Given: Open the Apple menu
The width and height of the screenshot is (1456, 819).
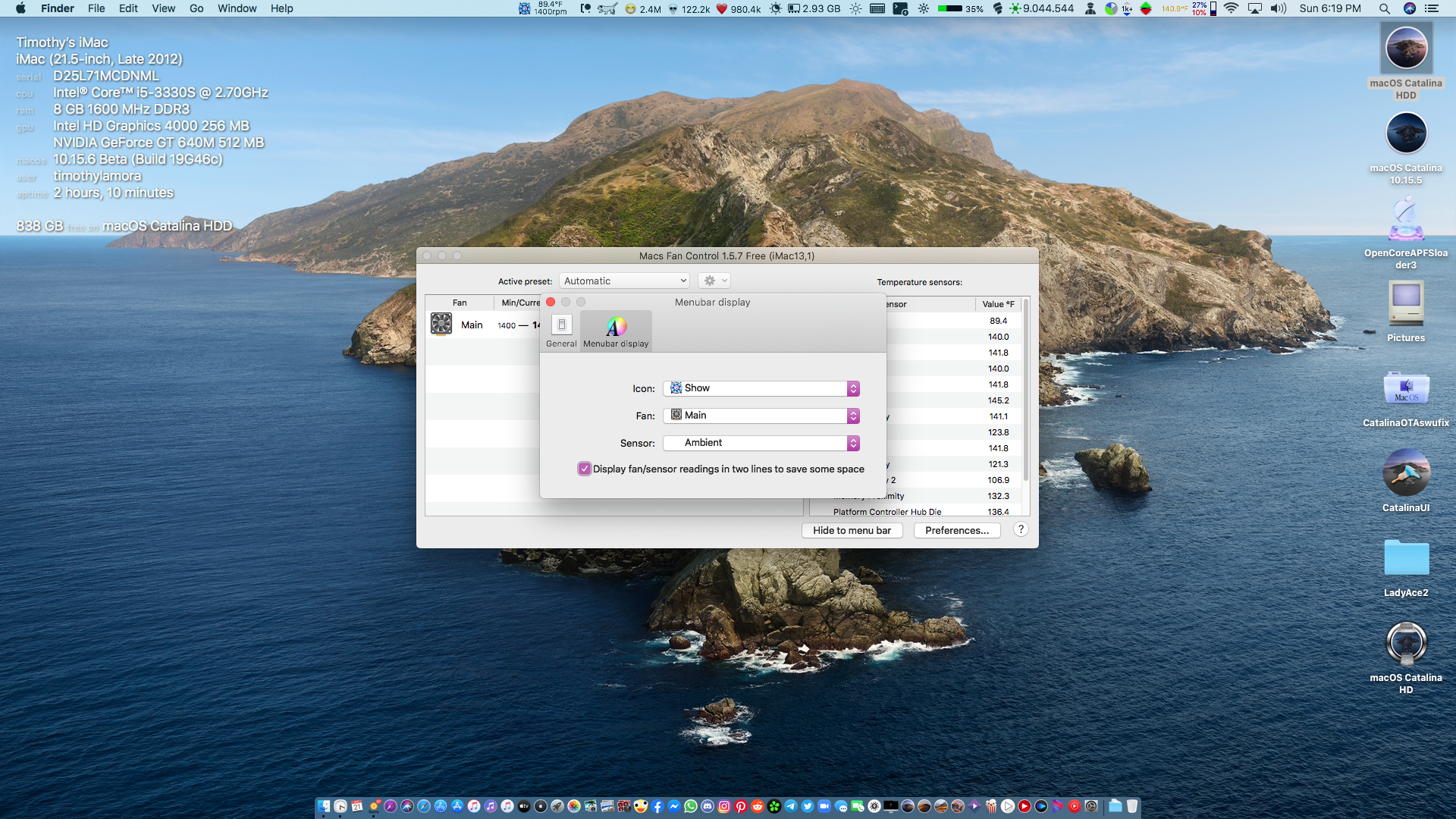Looking at the screenshot, I should [20, 8].
